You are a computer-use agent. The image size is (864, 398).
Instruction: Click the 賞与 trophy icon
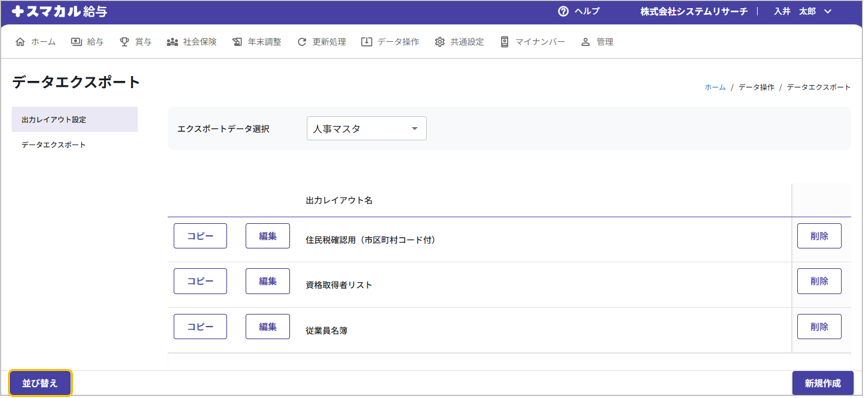point(124,42)
